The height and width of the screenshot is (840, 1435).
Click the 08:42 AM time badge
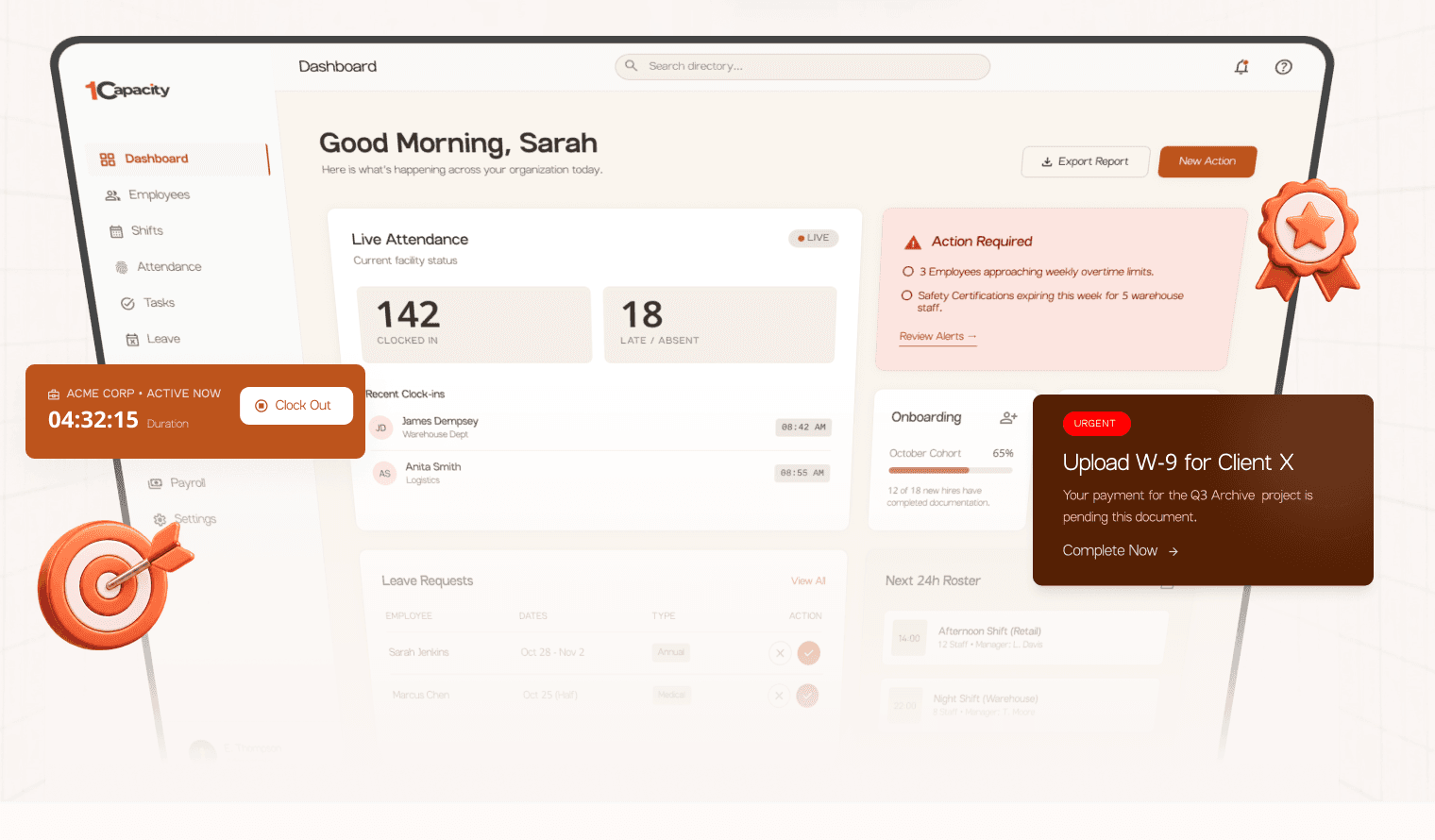(803, 428)
